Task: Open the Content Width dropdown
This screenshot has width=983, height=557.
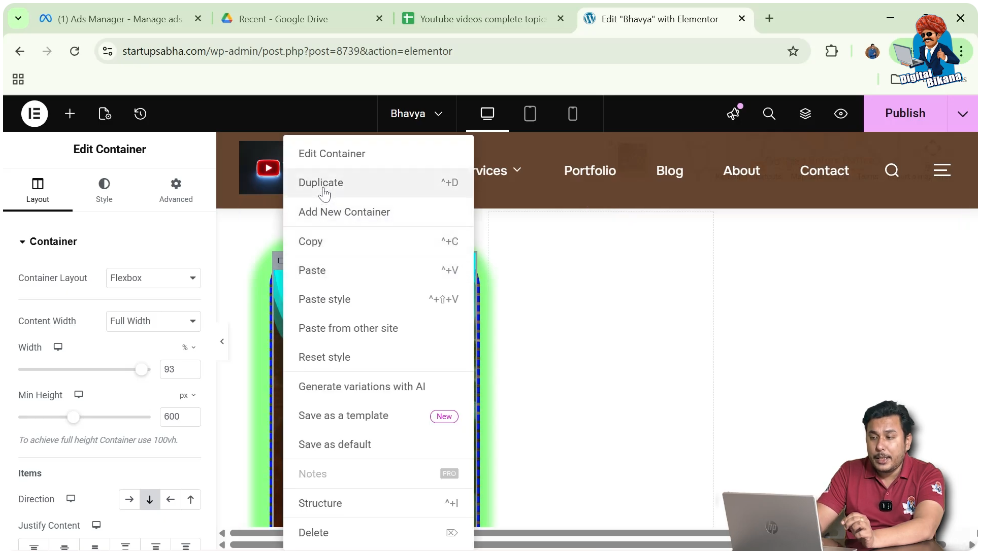Action: pyautogui.click(x=153, y=321)
